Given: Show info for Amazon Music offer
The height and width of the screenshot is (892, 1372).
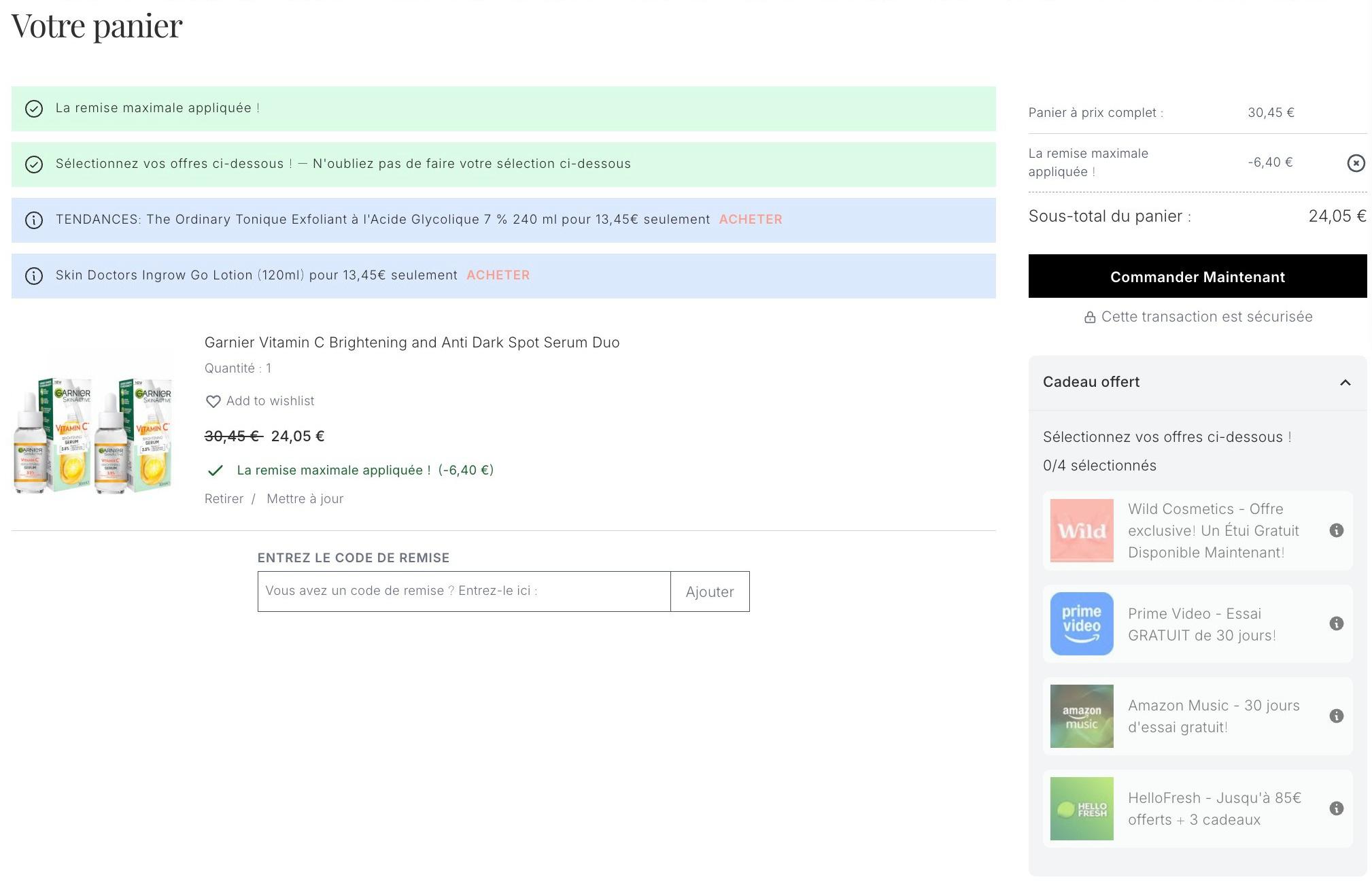Looking at the screenshot, I should pos(1336,717).
